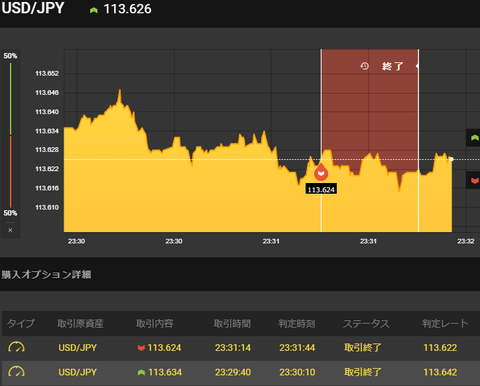Click the bottom 50% sentiment label
Viewport: 480px width, 386px height.
tap(10, 213)
